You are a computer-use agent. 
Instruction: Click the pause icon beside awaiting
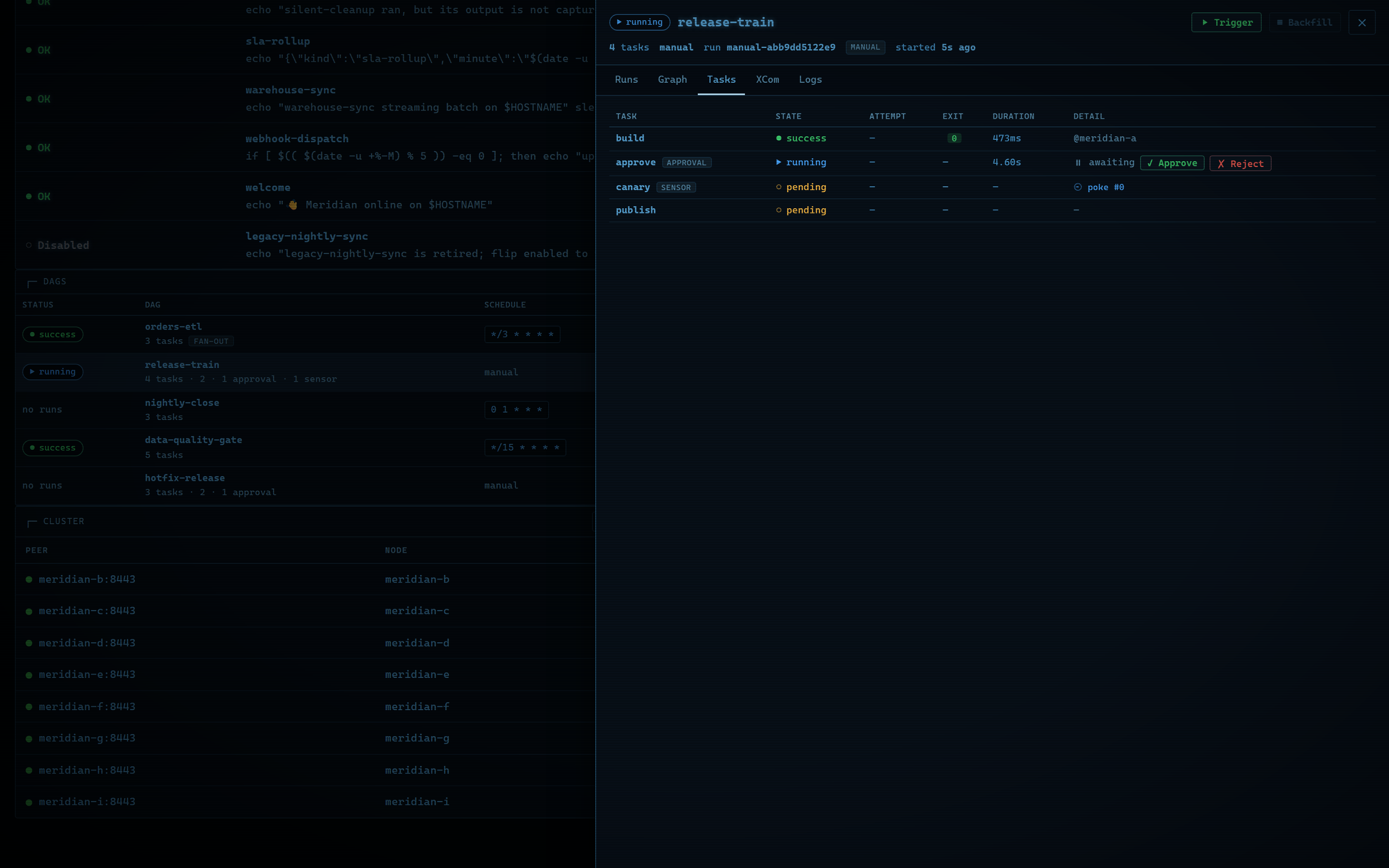(1078, 163)
